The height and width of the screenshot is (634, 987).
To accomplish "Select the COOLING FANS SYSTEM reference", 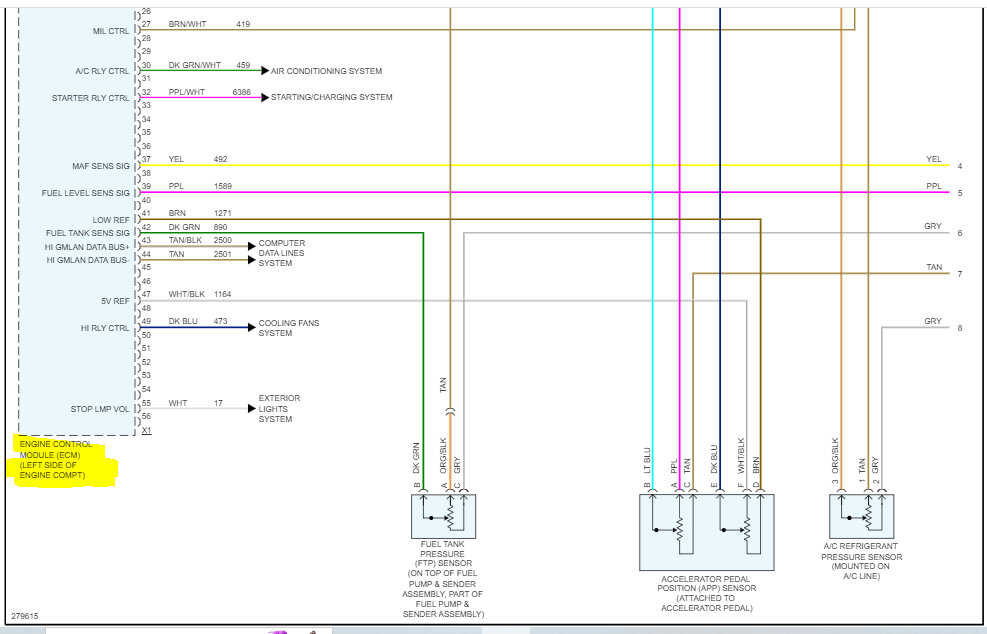I will [288, 328].
